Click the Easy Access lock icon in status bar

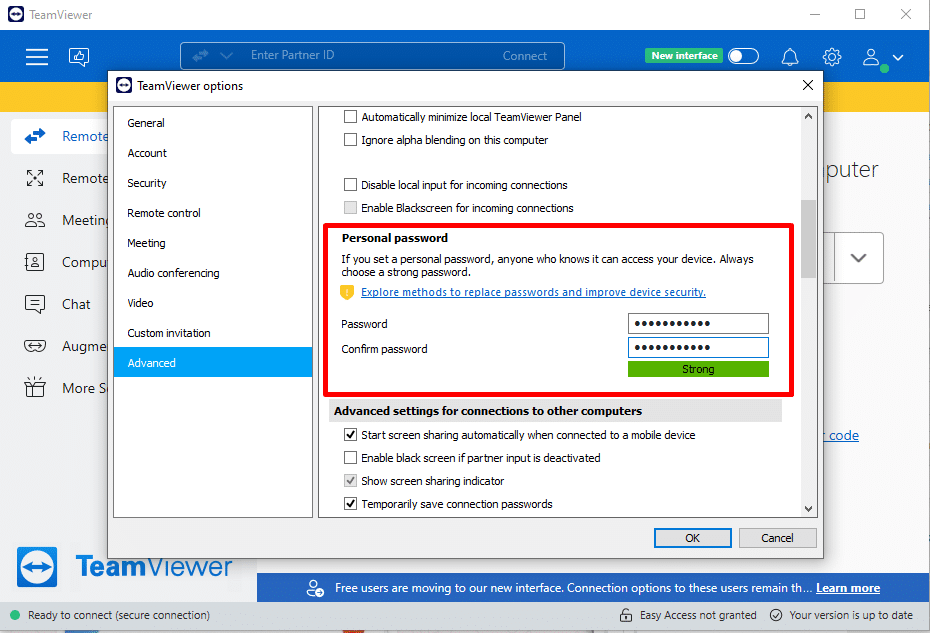tap(626, 615)
